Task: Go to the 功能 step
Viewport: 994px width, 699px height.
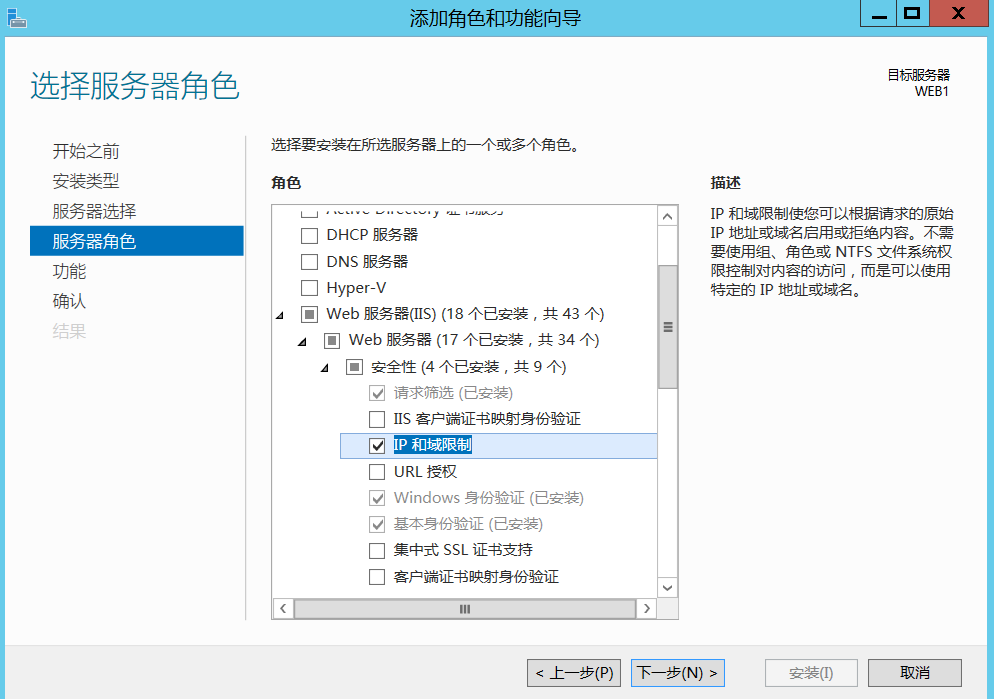Action: [x=69, y=271]
